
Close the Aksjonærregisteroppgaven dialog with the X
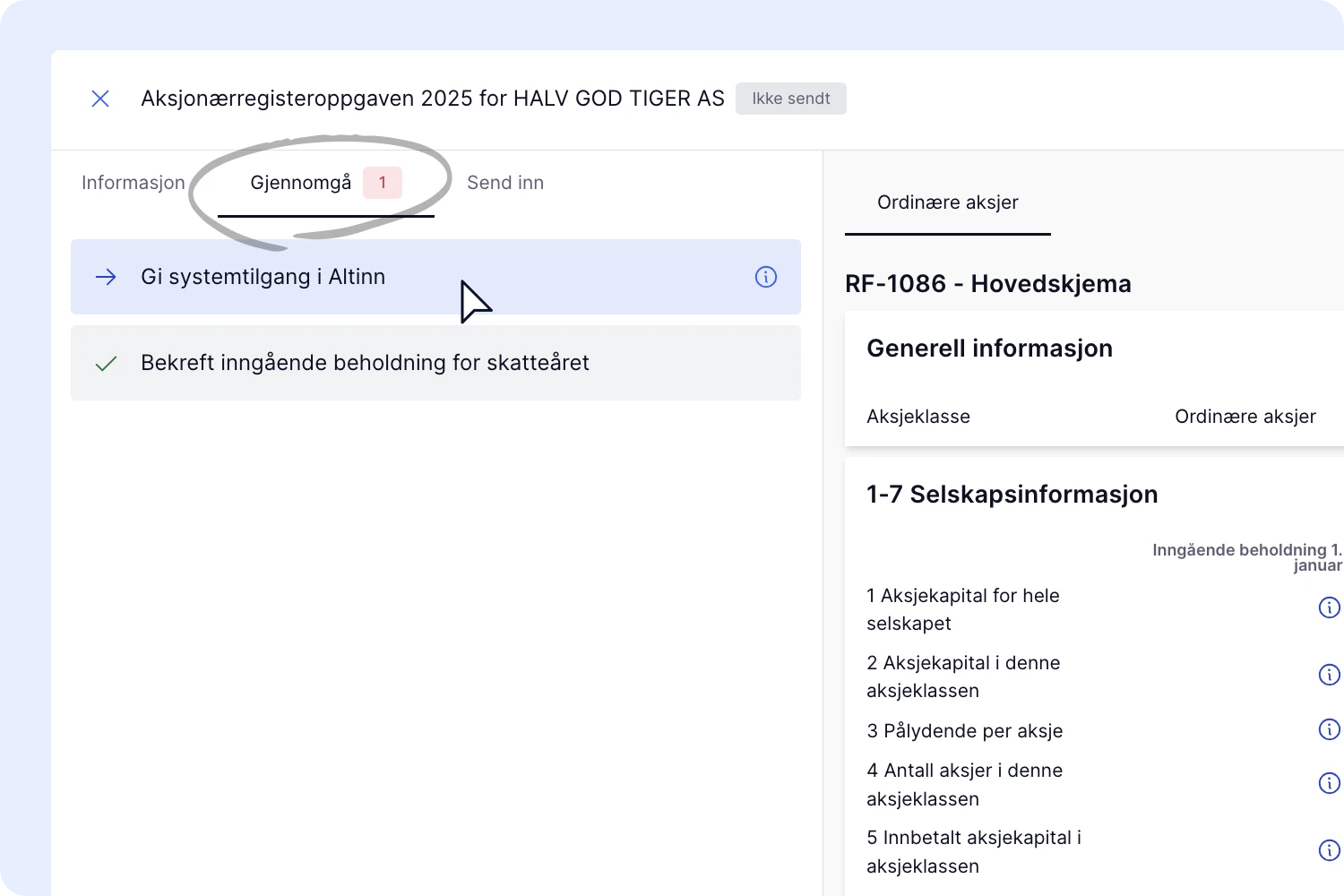(x=100, y=99)
